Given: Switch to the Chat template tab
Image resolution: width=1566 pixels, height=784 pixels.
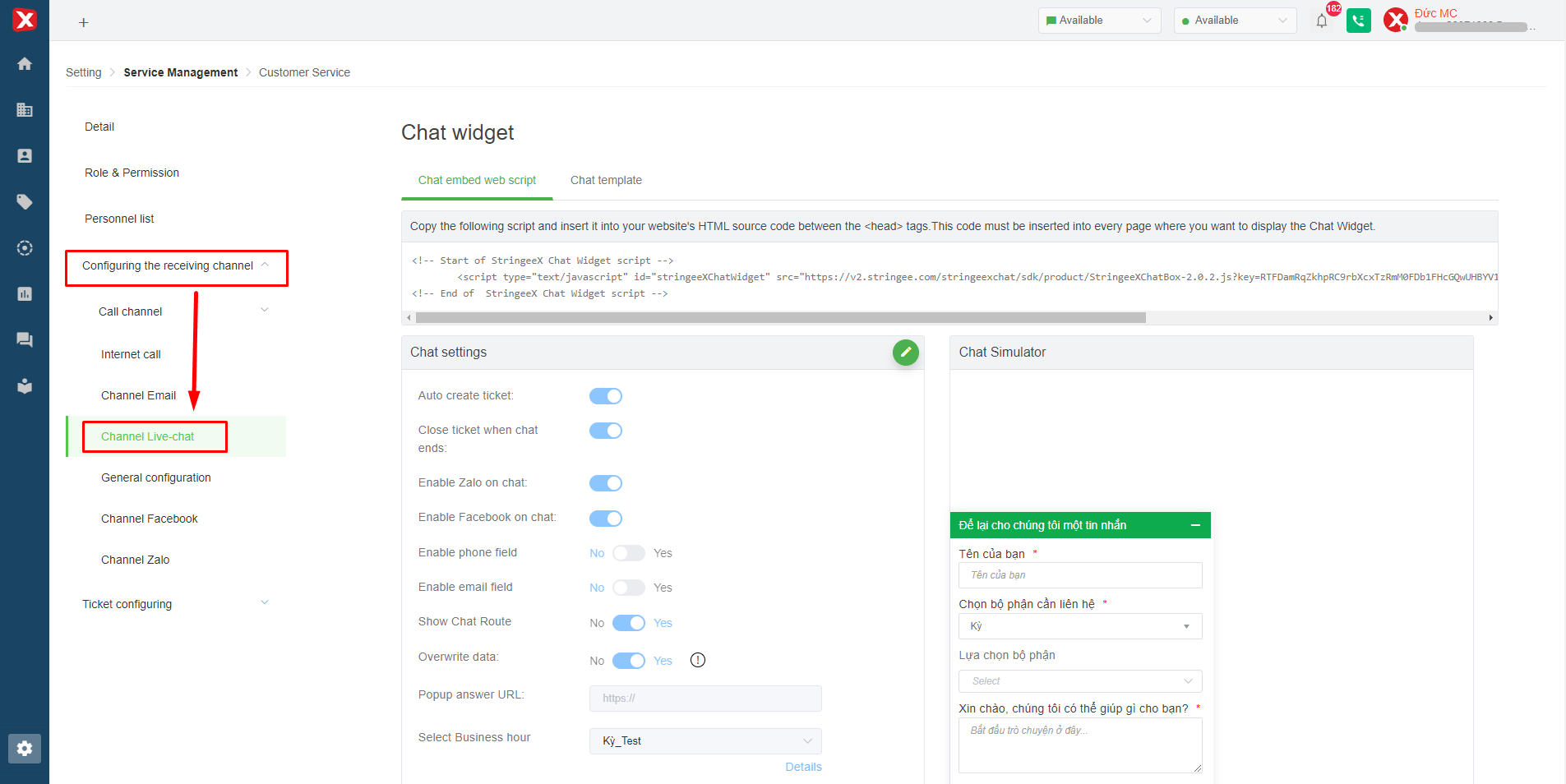Looking at the screenshot, I should click(606, 180).
